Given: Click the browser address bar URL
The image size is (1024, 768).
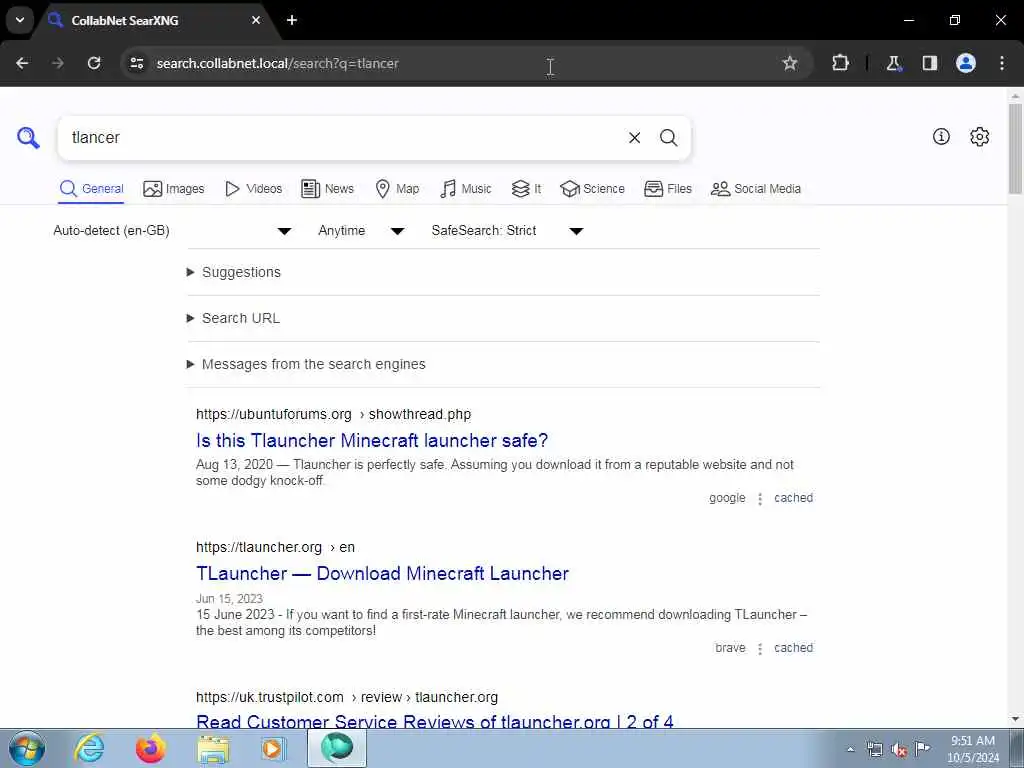Looking at the screenshot, I should click(x=278, y=63).
